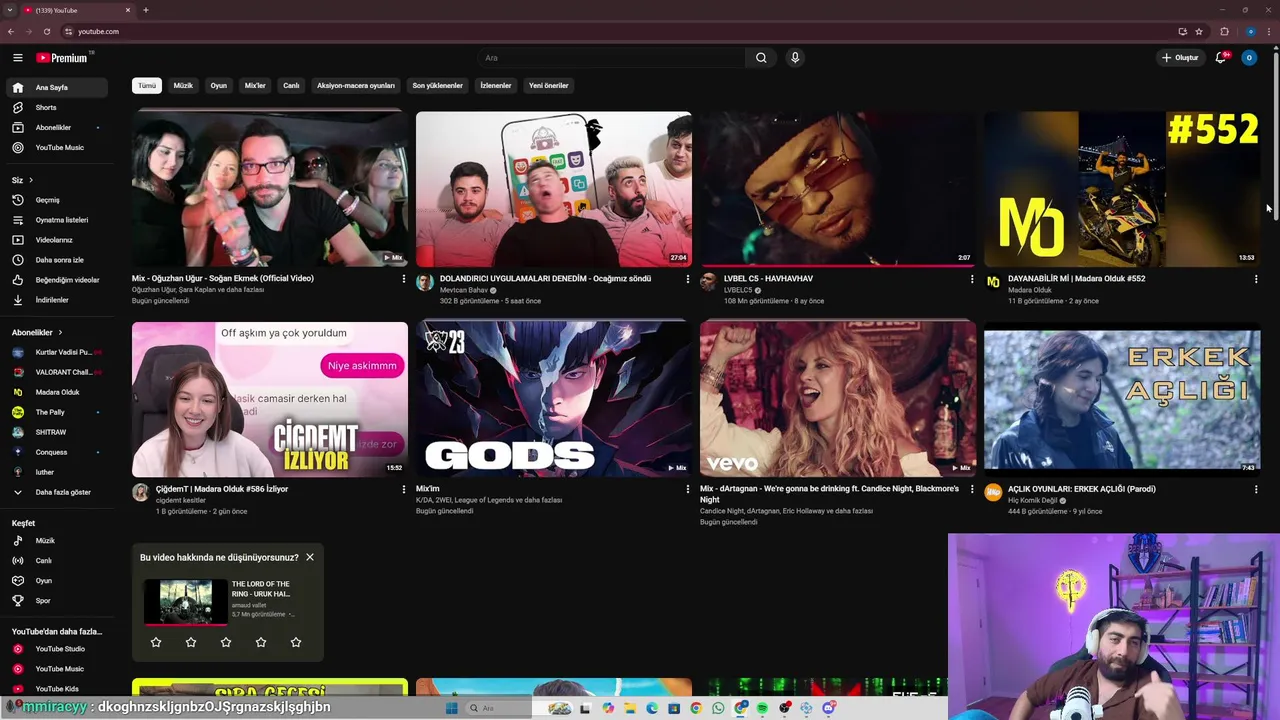Open Oynatma listeleri playlists
This screenshot has width=1280, height=720.
point(56,220)
